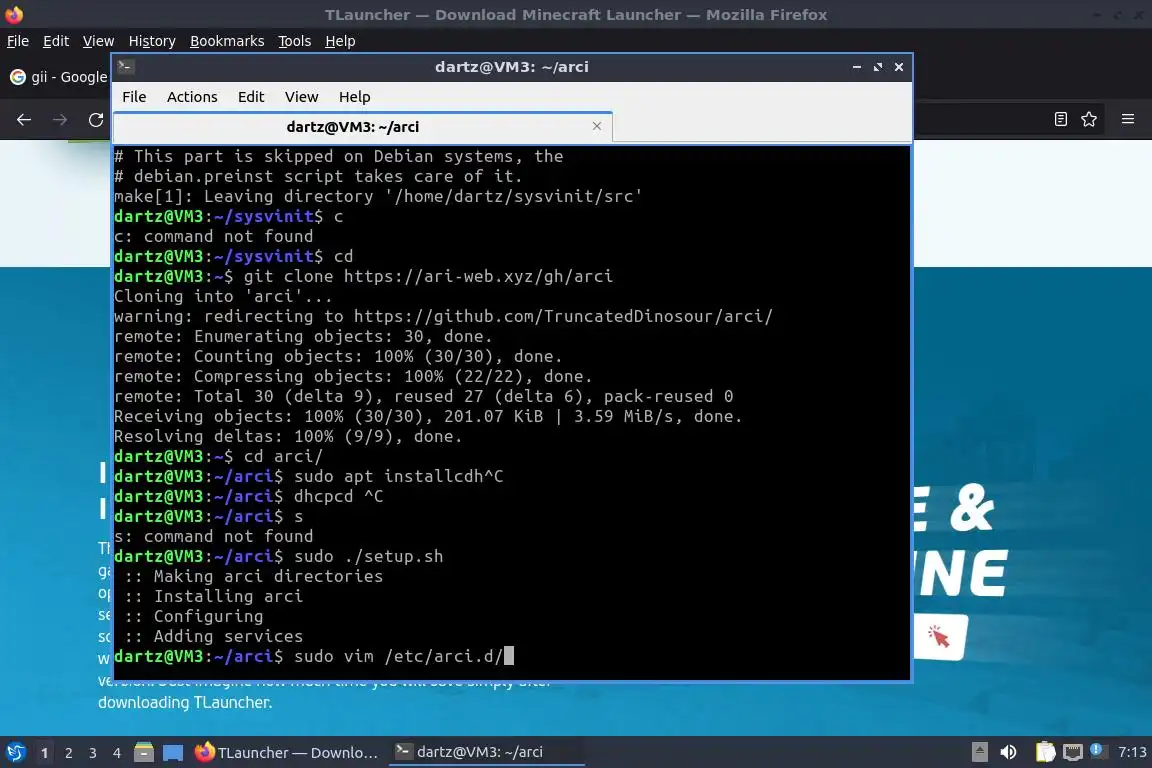Click the 'sudo vim /etc/arci.d/' command line
This screenshot has width=1152, height=768.
(x=397, y=656)
